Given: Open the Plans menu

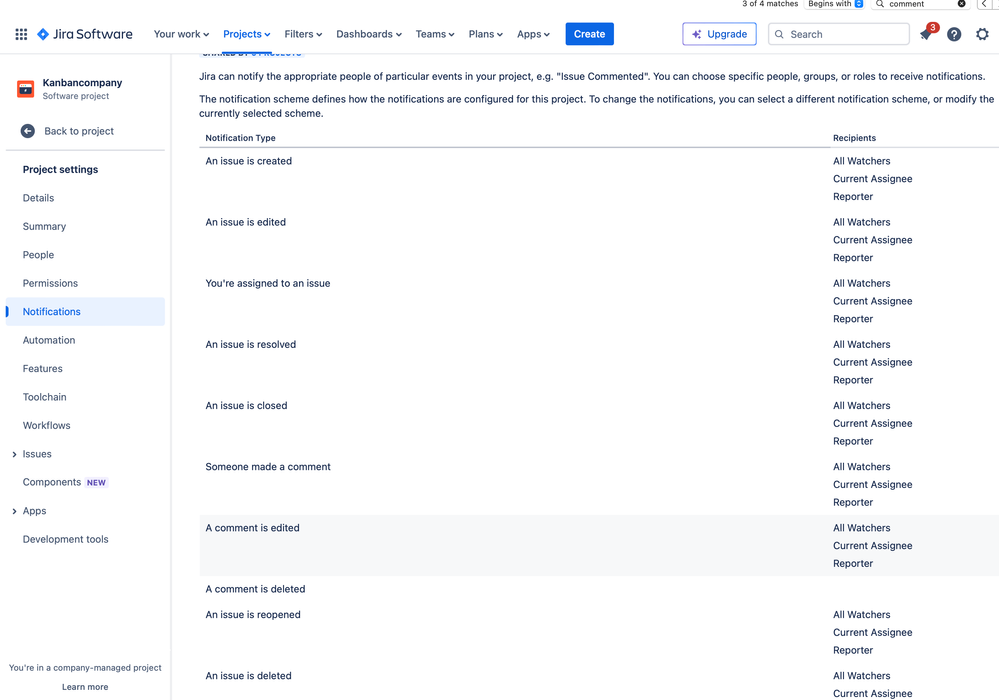Looking at the screenshot, I should 485,33.
